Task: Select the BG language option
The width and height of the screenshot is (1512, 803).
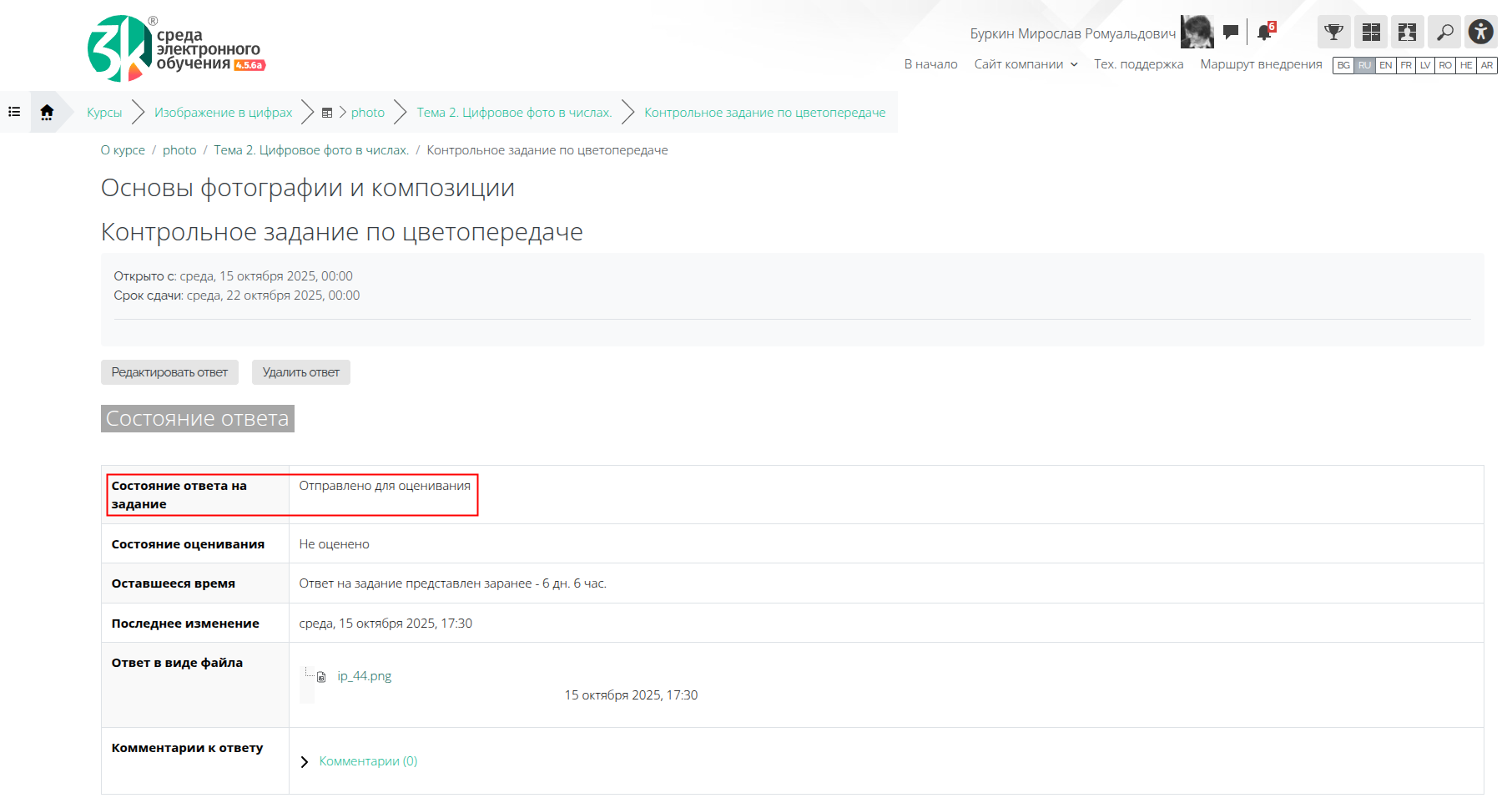Action: 1343,65
